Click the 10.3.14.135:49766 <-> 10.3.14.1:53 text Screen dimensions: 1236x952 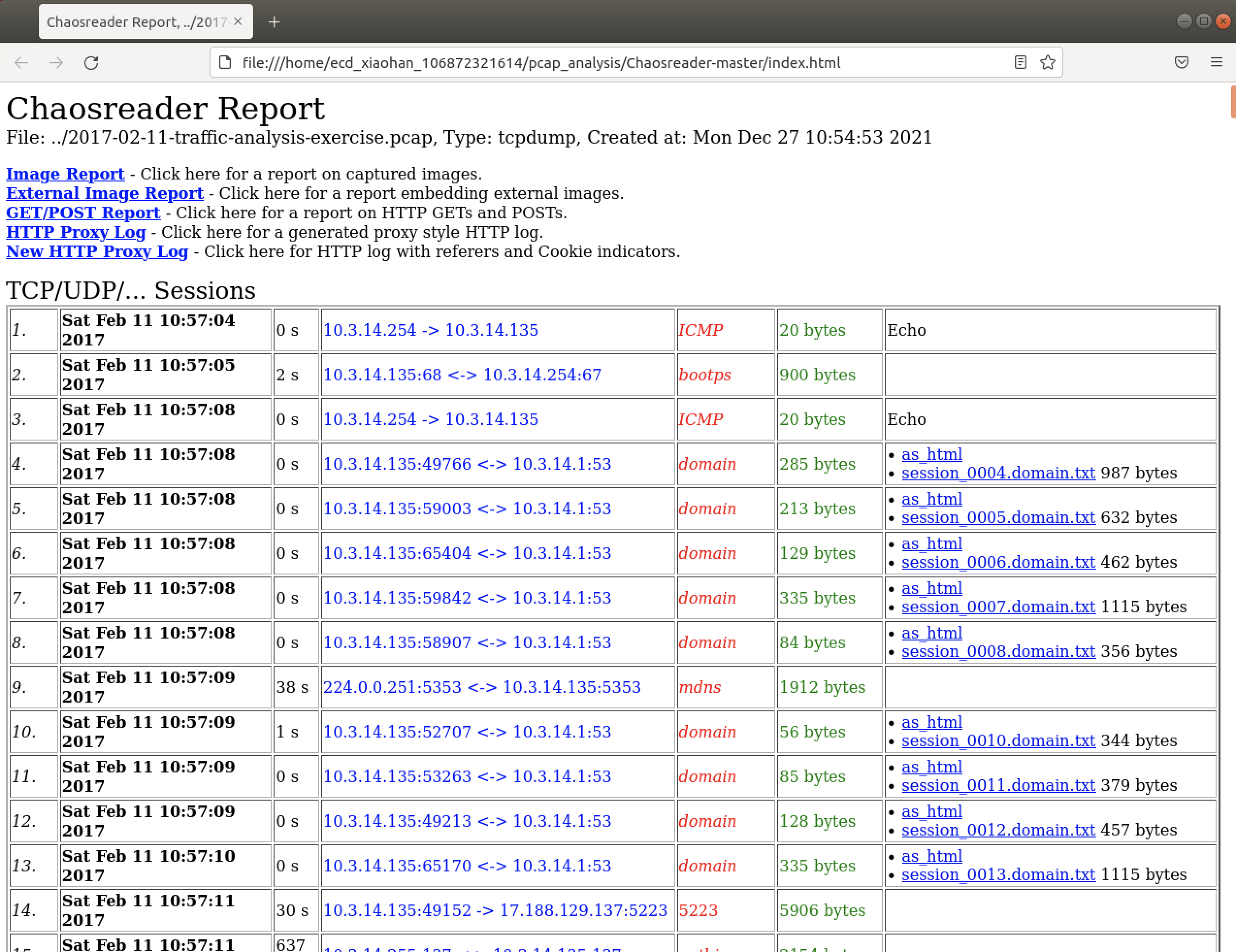467,464
